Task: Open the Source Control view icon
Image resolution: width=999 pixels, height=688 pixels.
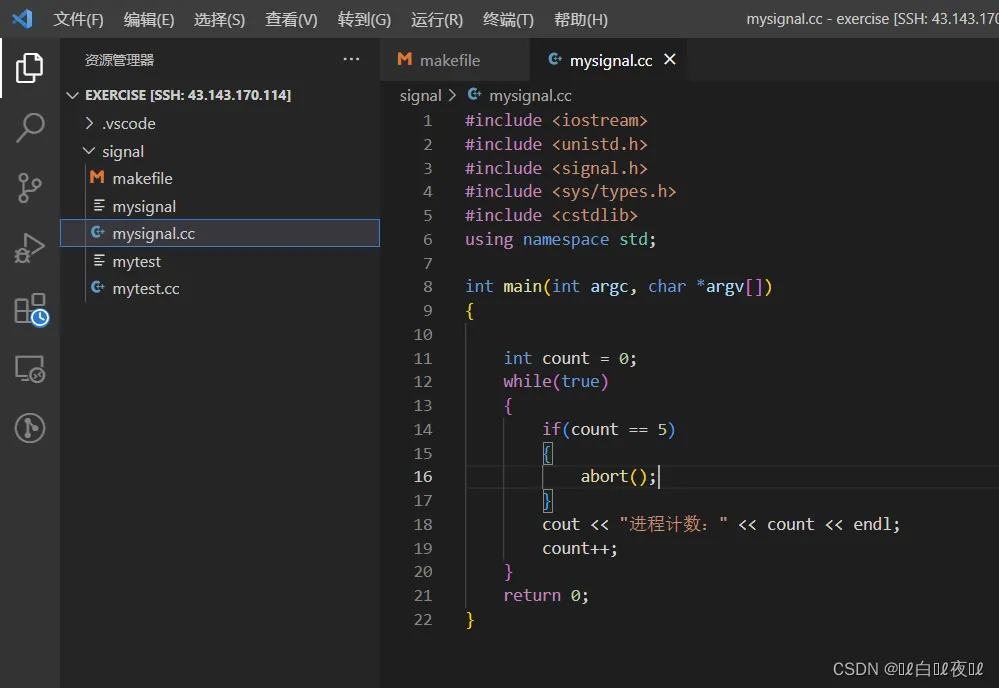Action: coord(29,188)
